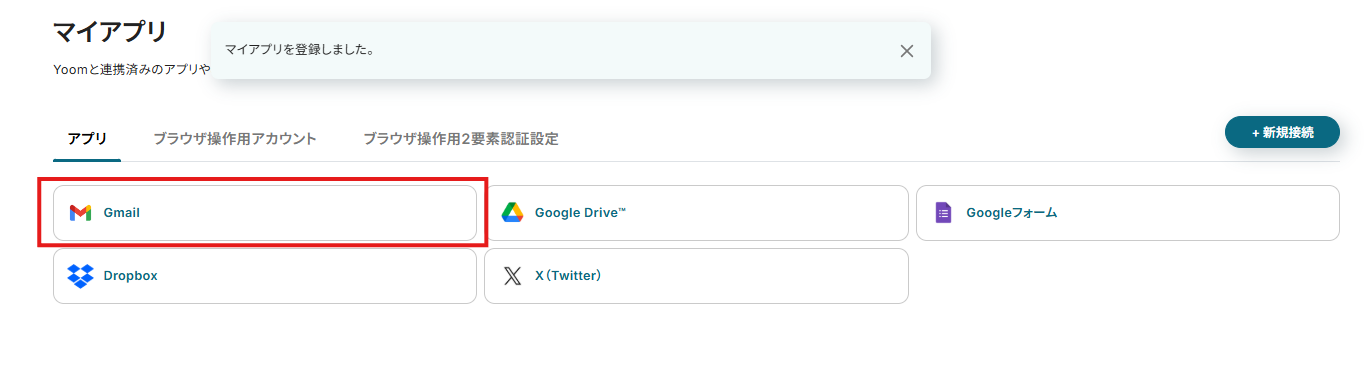Viewport: 1369px width, 370px height.
Task: Open the Gmail app card
Action: point(265,213)
